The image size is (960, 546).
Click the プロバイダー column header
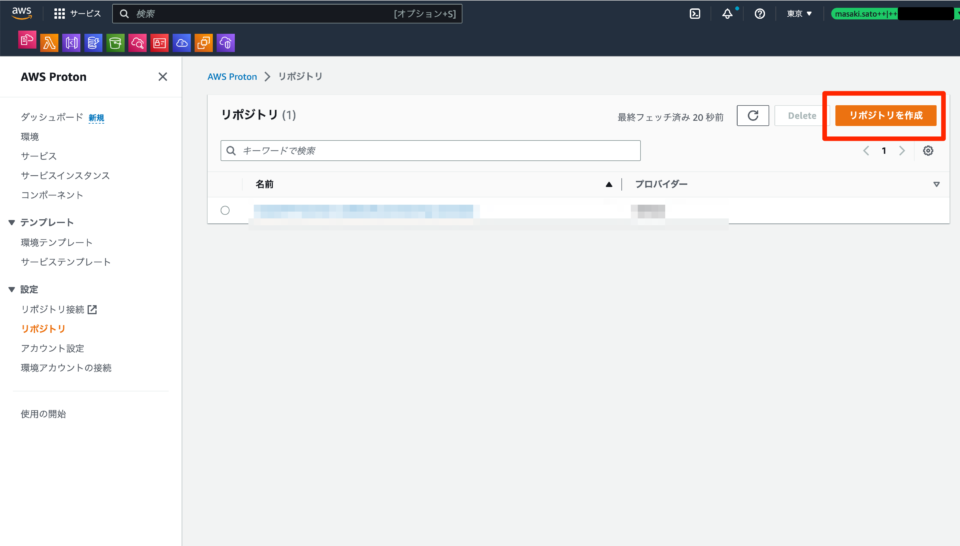pyautogui.click(x=661, y=184)
